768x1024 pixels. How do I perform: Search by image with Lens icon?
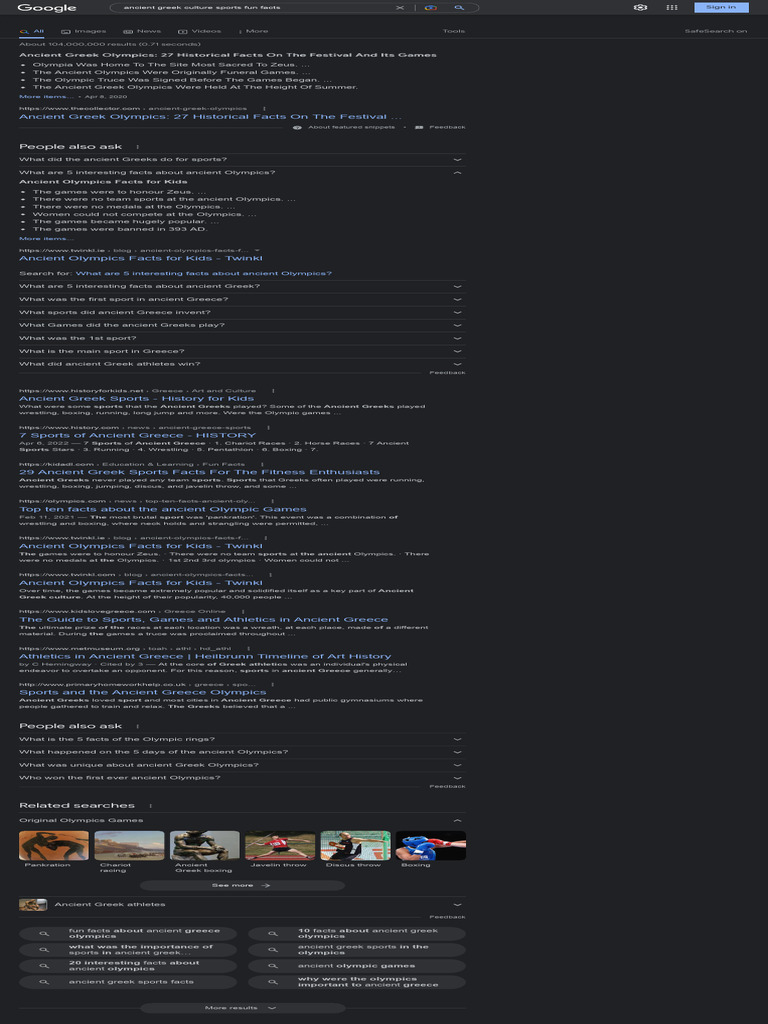coord(430,8)
